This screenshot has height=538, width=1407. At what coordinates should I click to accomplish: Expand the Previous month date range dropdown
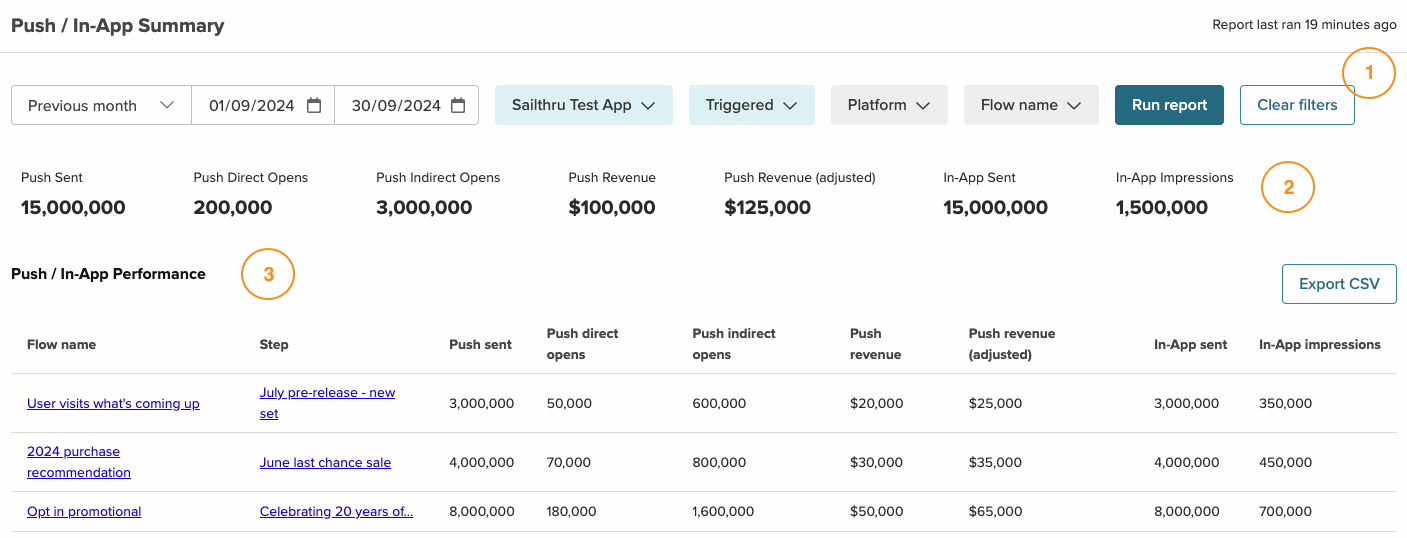tap(101, 105)
